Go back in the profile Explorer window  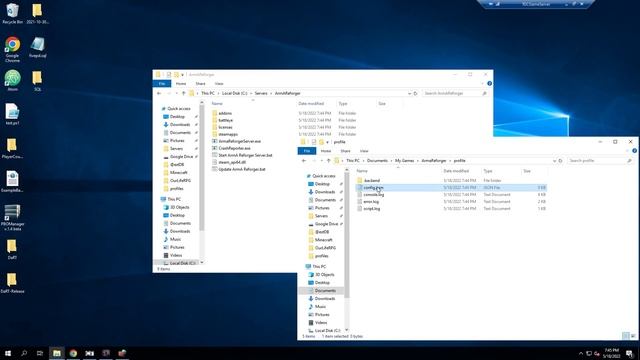[304, 161]
